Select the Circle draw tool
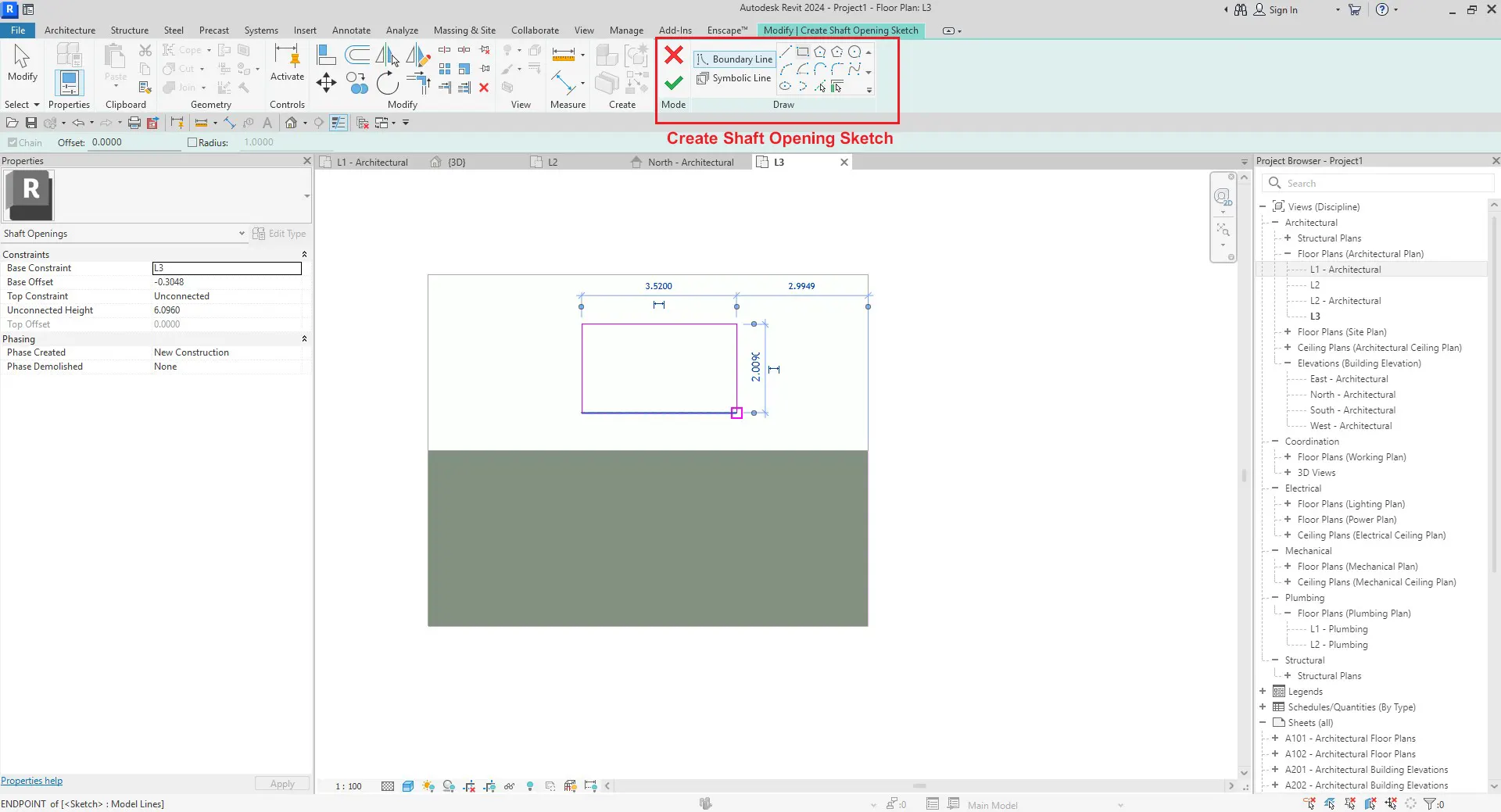The height and width of the screenshot is (812, 1501). coord(854,52)
